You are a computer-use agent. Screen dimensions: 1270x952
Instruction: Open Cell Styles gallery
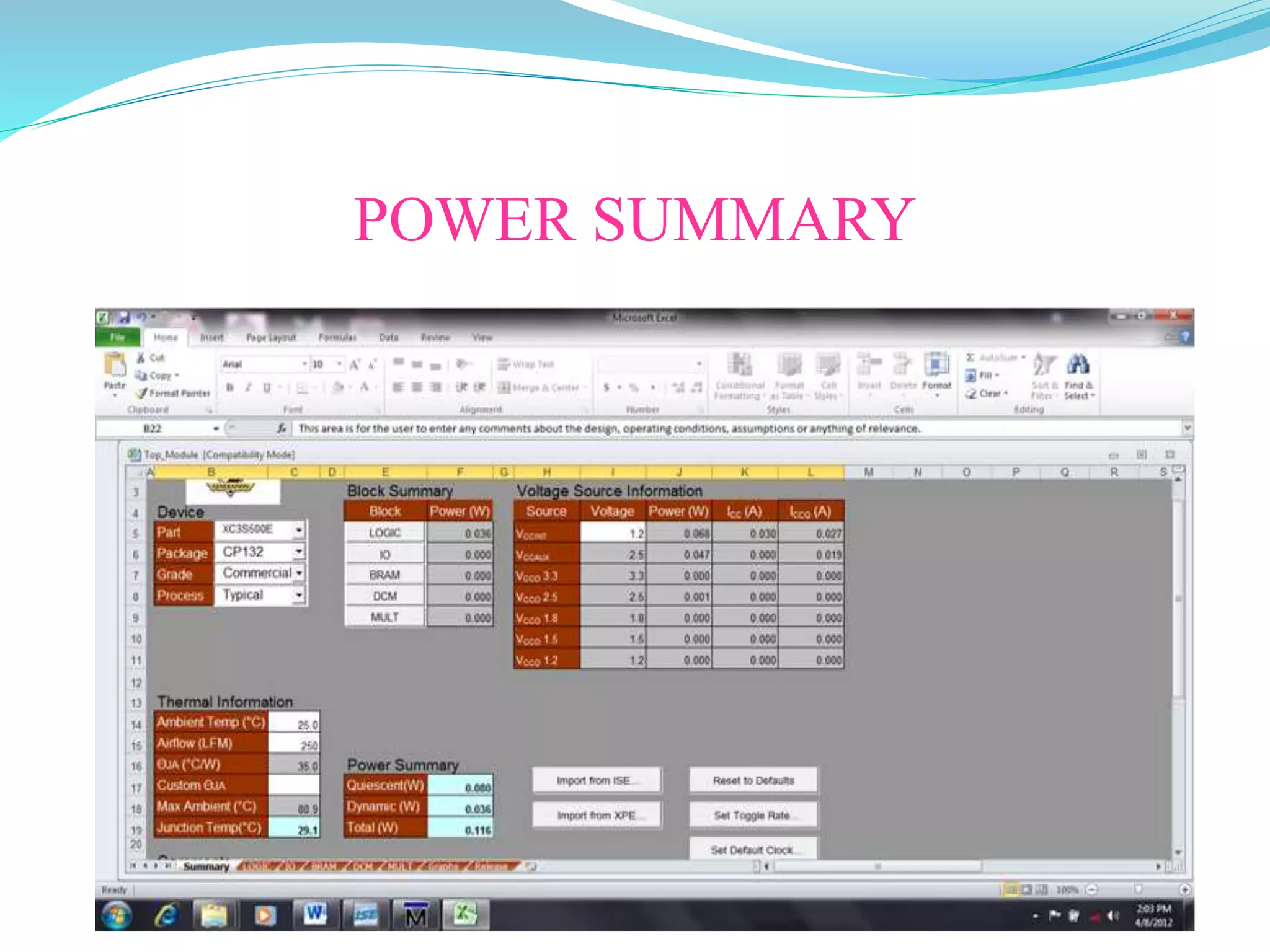[828, 376]
